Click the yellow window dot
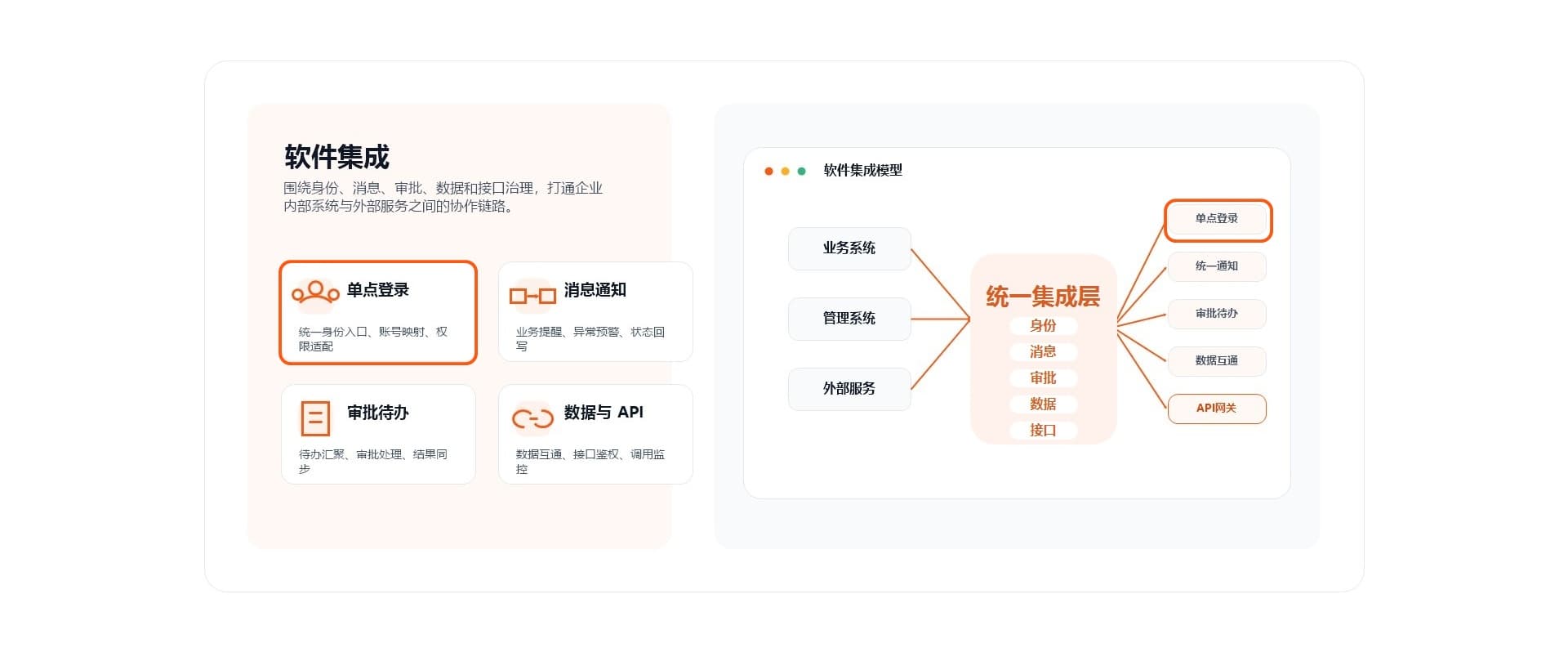This screenshot has height=670, width=1568. [785, 171]
